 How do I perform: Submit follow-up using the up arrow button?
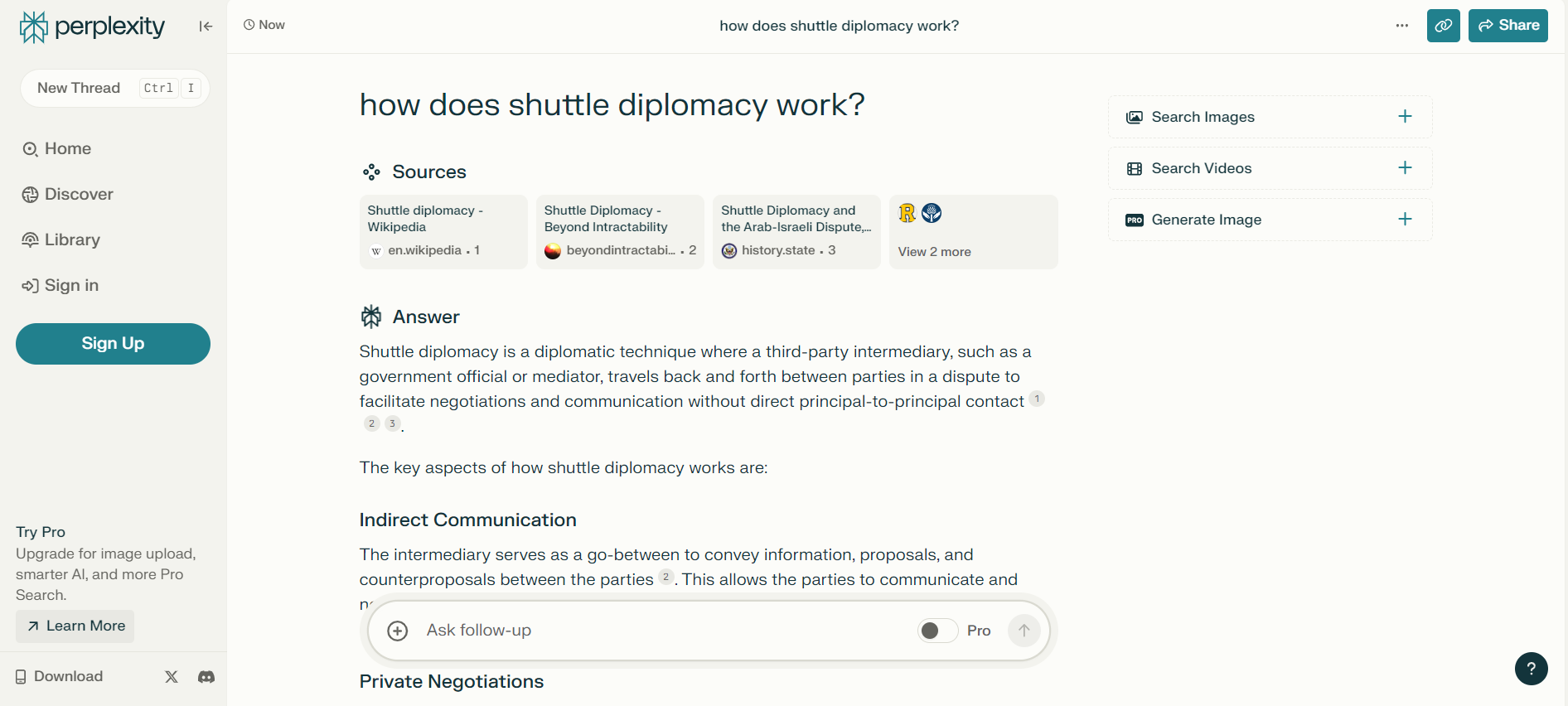1024,631
